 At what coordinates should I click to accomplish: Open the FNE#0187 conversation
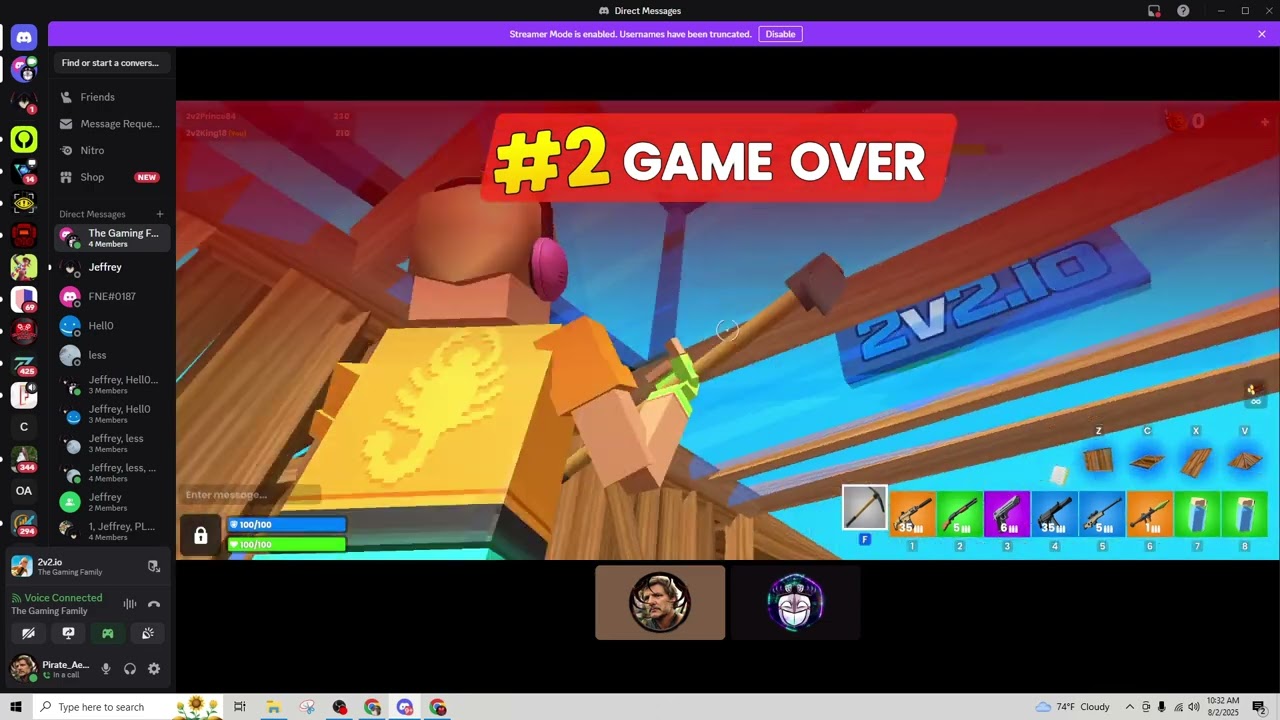112,296
